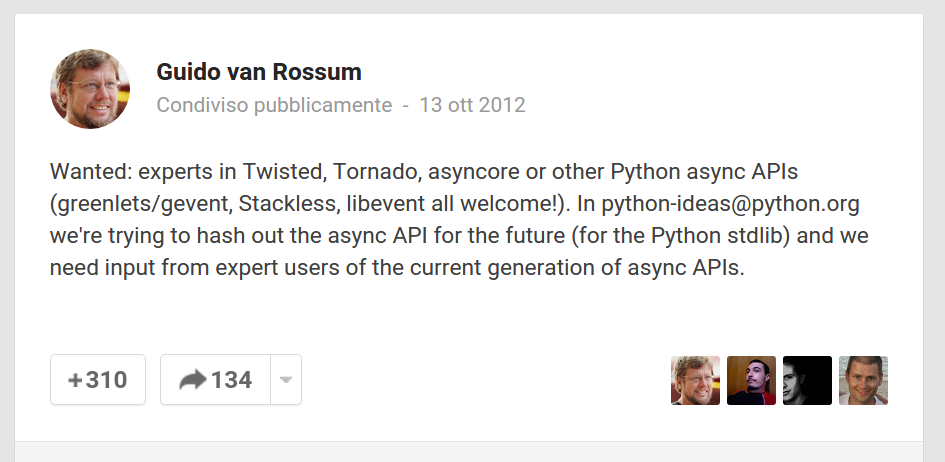Viewport: 945px width, 462px height.
Task: Open the small Guido avatar among resharers
Action: pos(695,380)
